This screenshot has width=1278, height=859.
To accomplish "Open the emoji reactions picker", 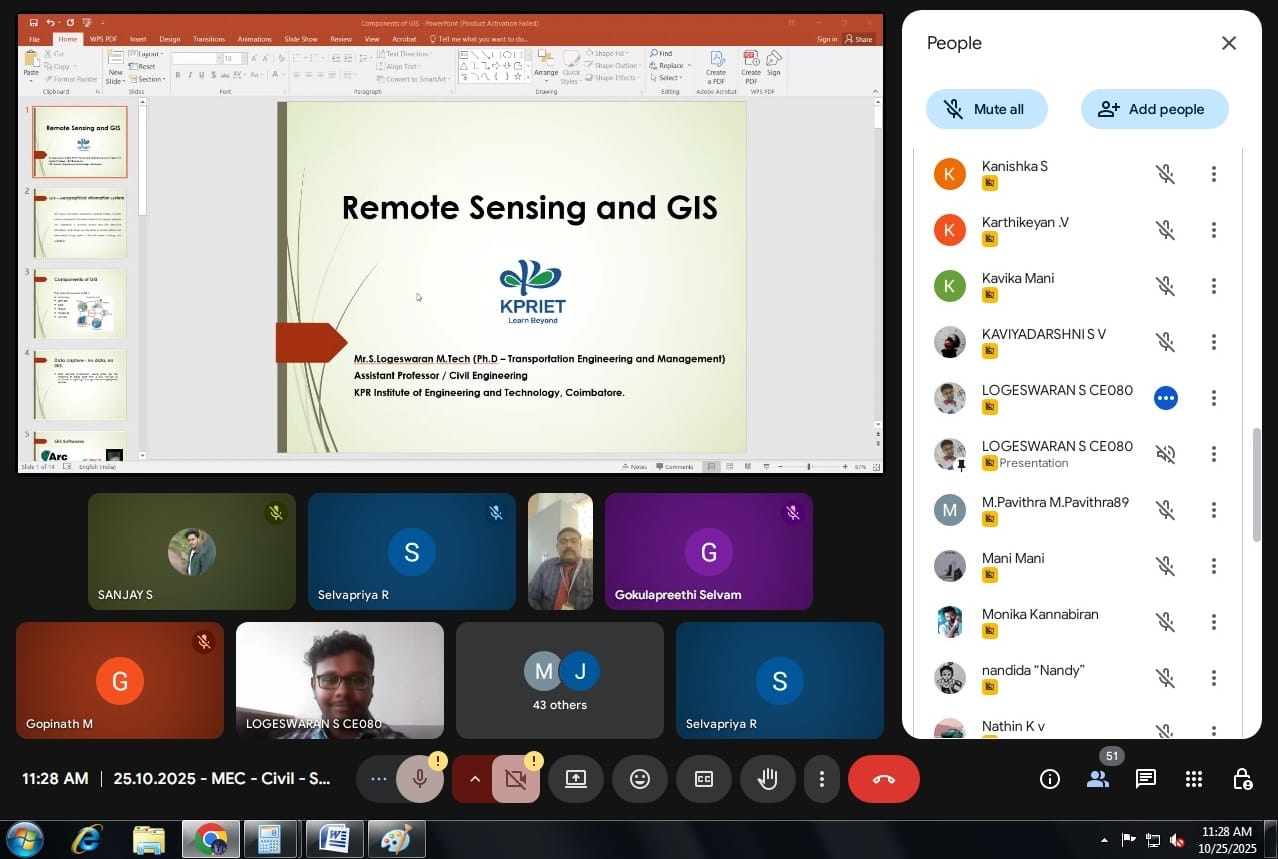I will (640, 779).
